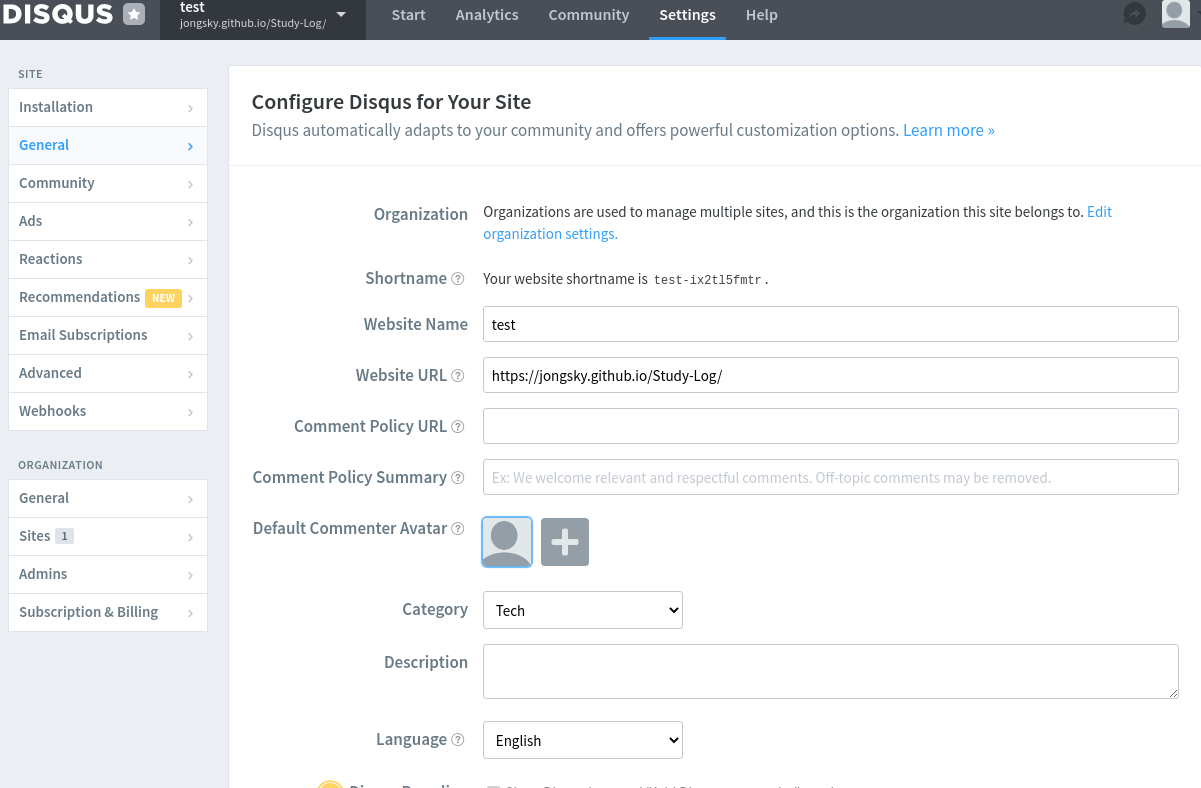1201x788 pixels.
Task: Select the Settings tab
Action: (x=687, y=15)
